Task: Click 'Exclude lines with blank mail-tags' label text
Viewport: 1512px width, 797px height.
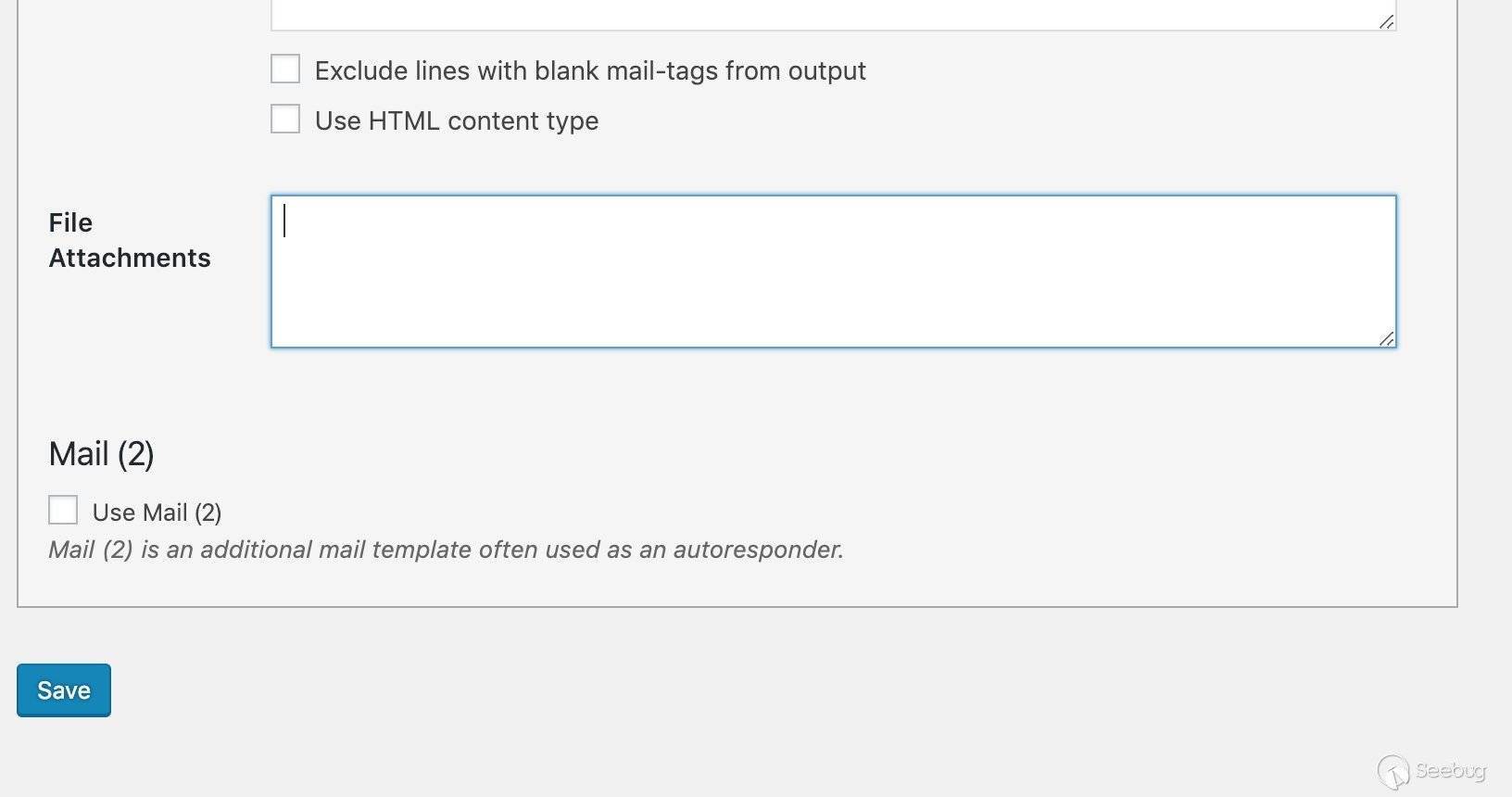Action: 590,71
